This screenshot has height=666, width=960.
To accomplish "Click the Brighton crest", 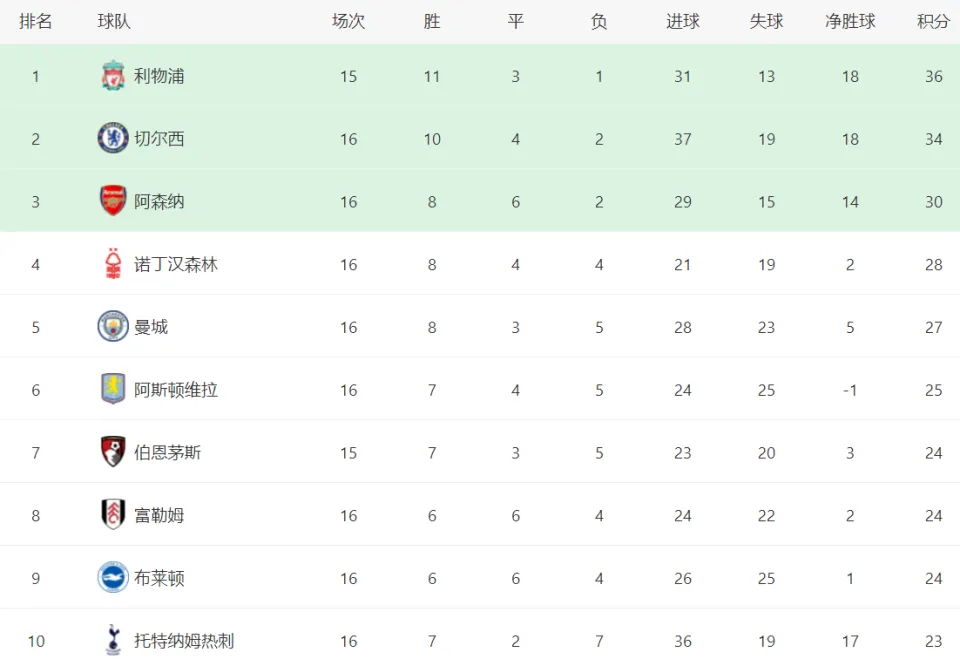I will [113, 577].
